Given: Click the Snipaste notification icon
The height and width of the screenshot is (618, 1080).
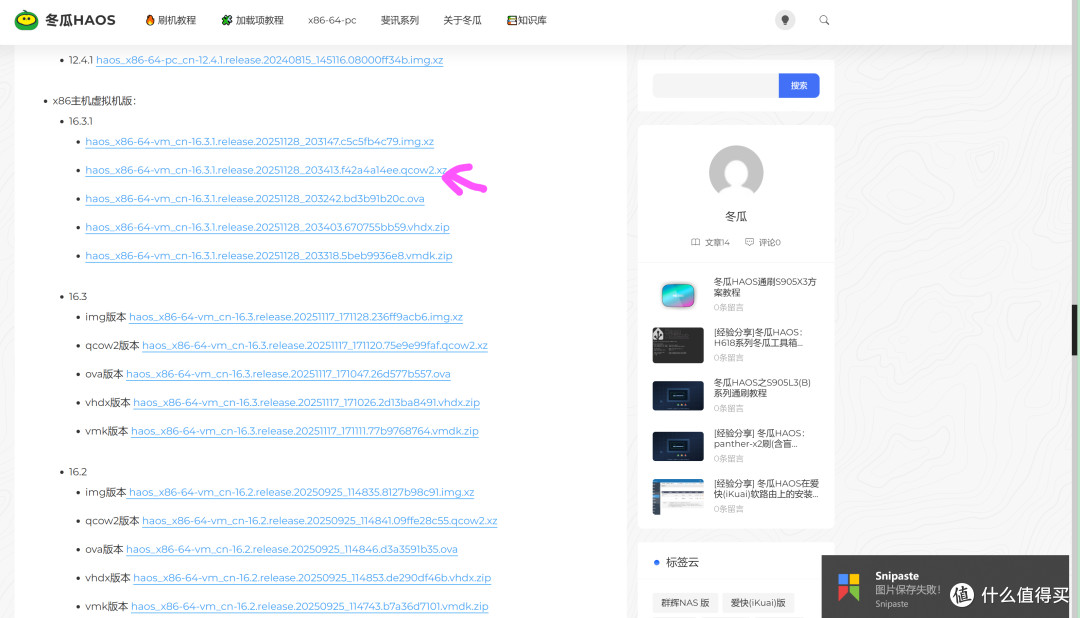Looking at the screenshot, I should pos(849,588).
